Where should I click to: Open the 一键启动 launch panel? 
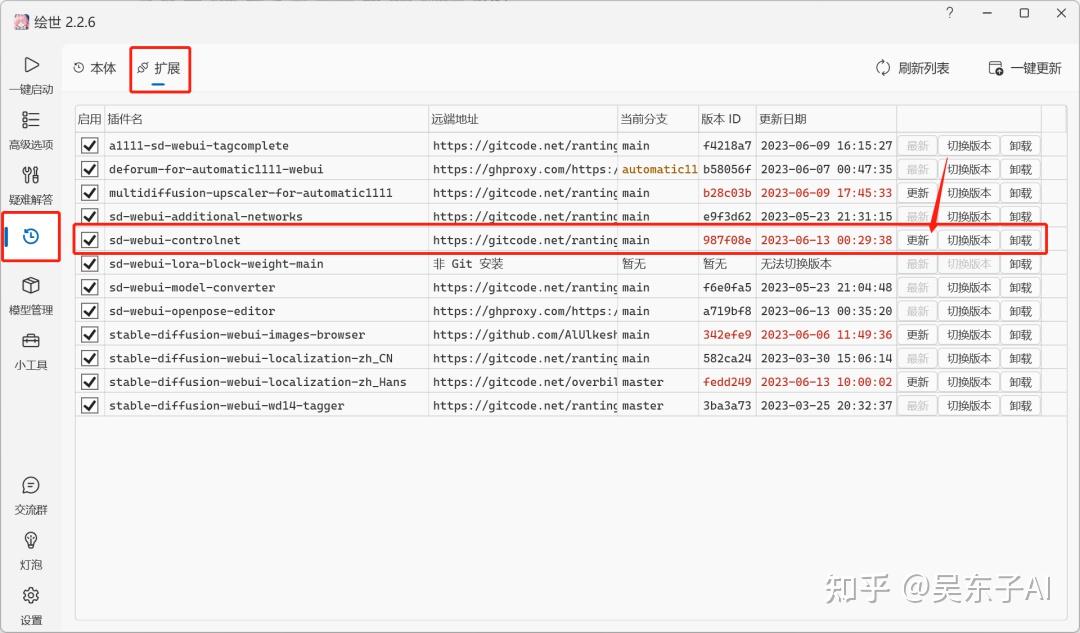[x=31, y=75]
